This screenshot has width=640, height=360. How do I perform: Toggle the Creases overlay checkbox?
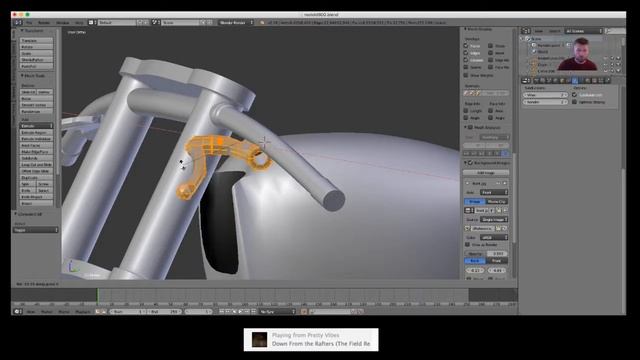[466, 60]
